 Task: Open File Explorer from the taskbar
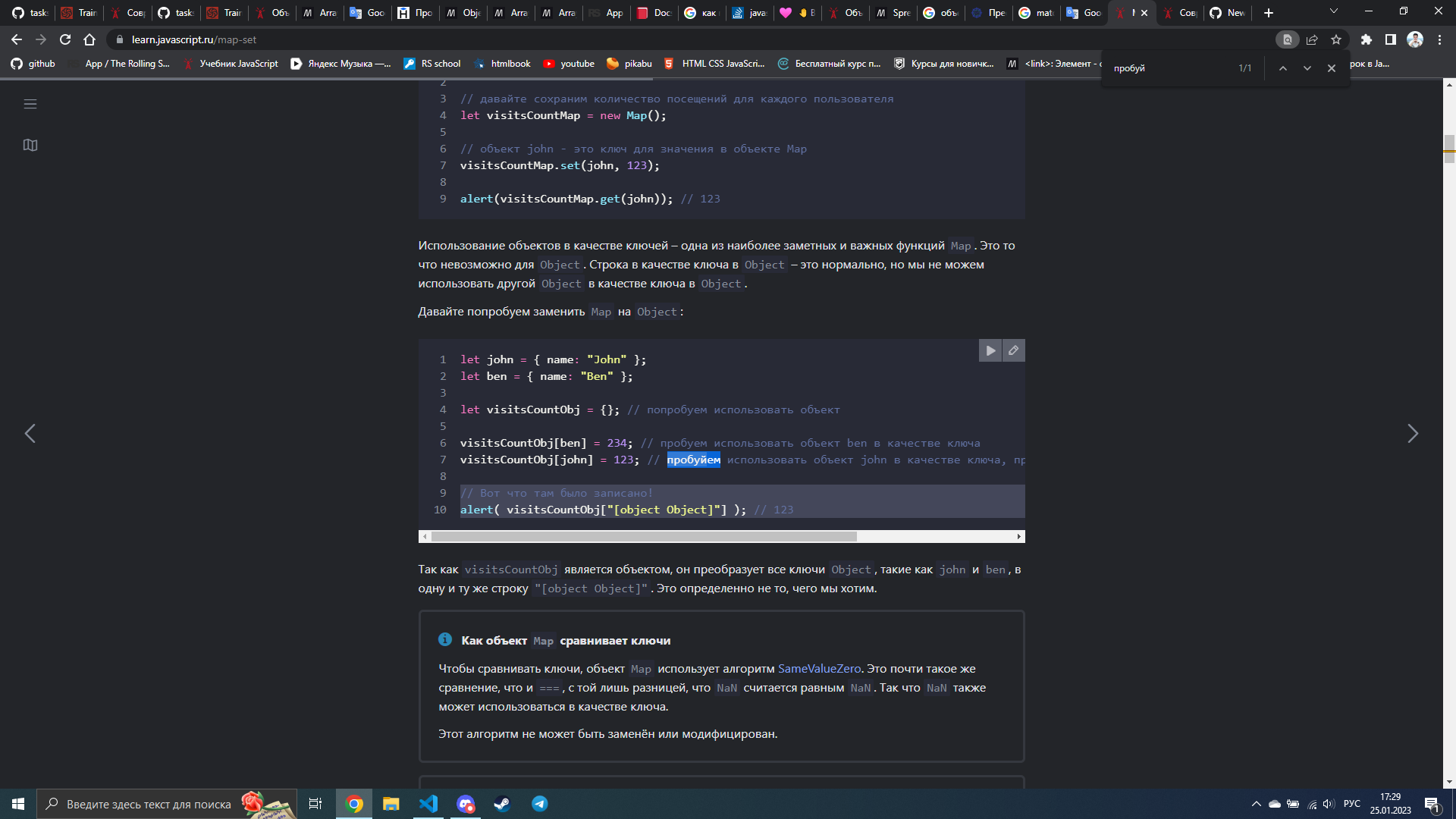391,804
